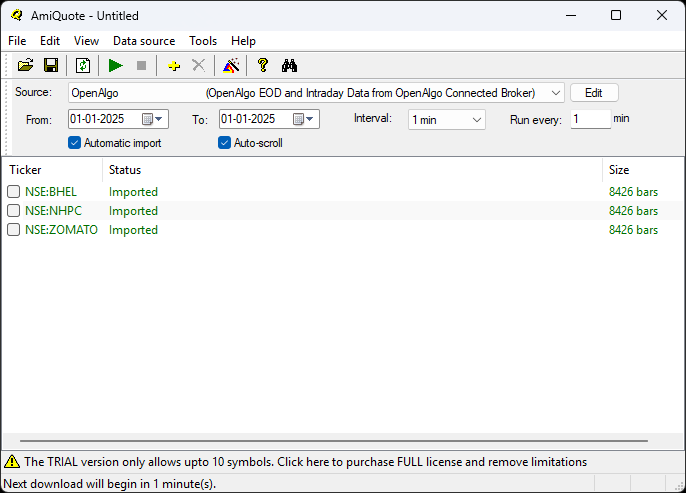Click the refresh document toolbar icon
The width and height of the screenshot is (686, 493).
83,66
